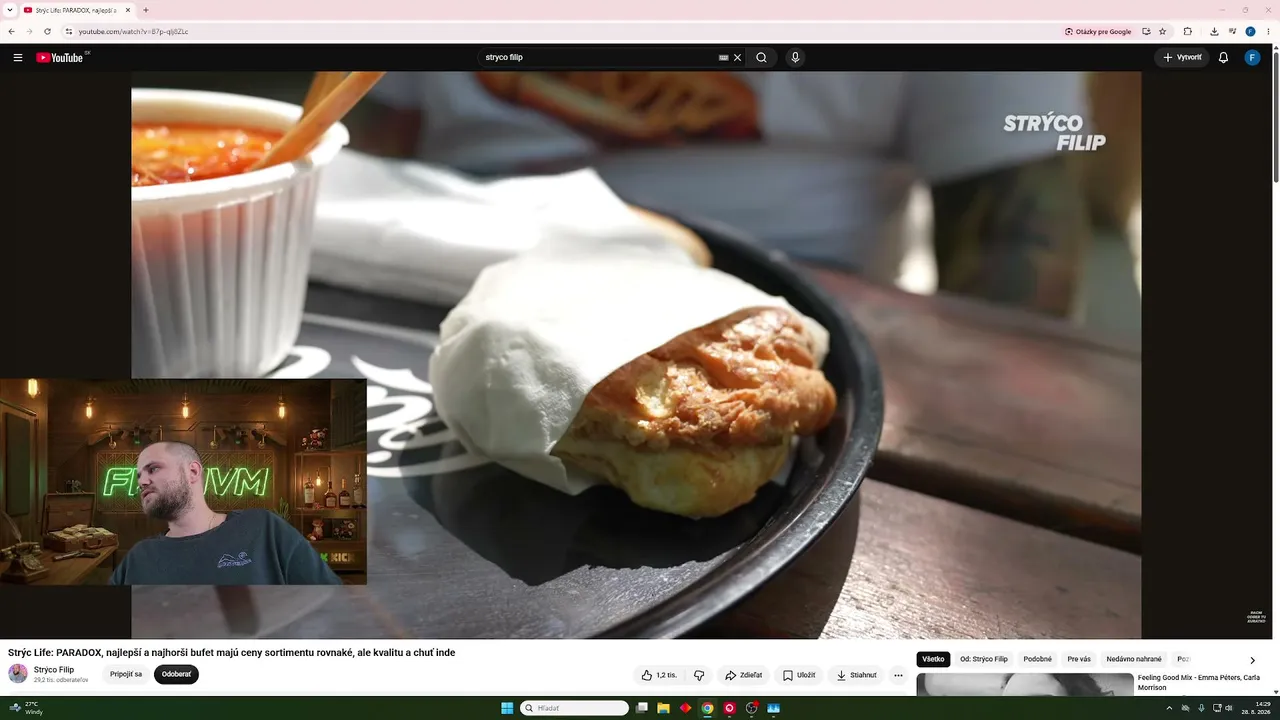View site information icon in address bar

[68, 32]
